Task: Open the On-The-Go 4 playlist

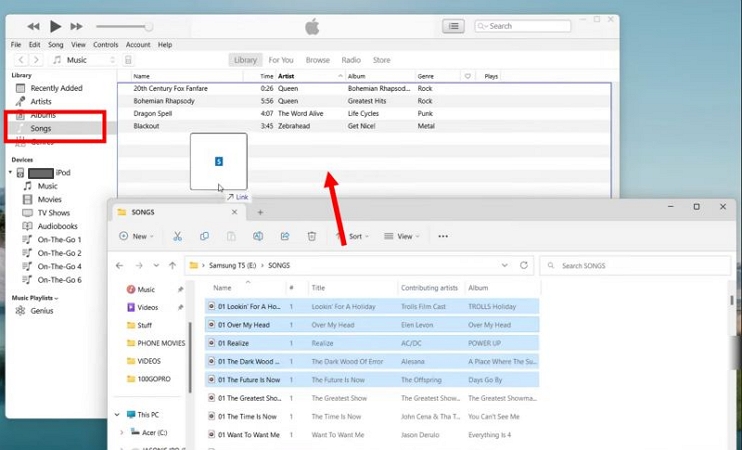Action: click(x=59, y=266)
